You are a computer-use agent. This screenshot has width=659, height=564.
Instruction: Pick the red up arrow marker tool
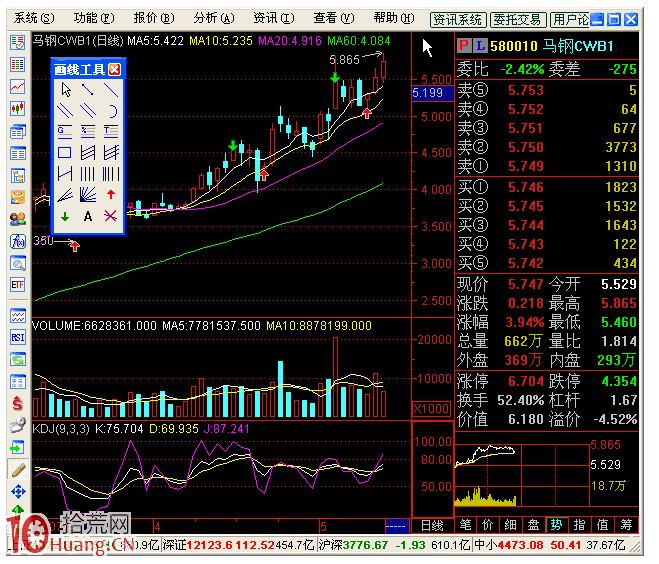[x=111, y=195]
